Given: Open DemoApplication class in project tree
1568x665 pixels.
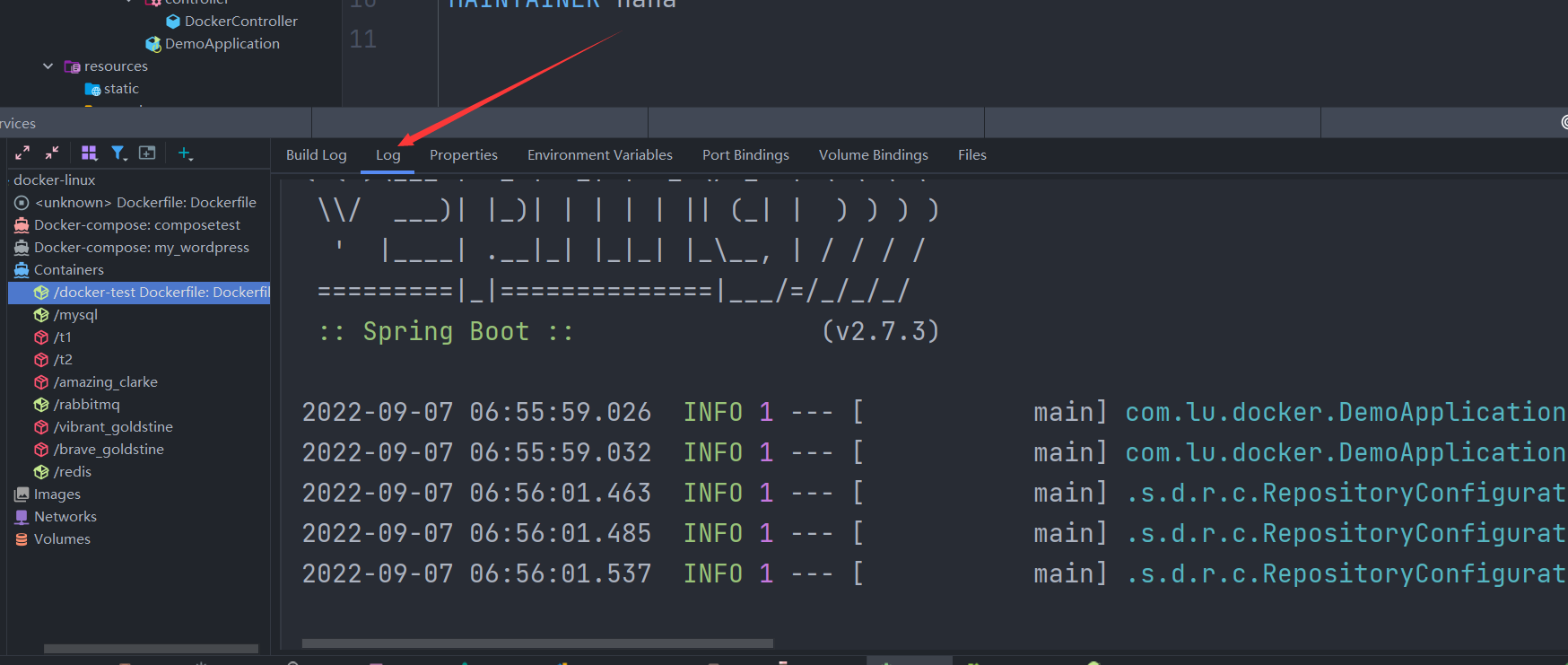Looking at the screenshot, I should (222, 44).
